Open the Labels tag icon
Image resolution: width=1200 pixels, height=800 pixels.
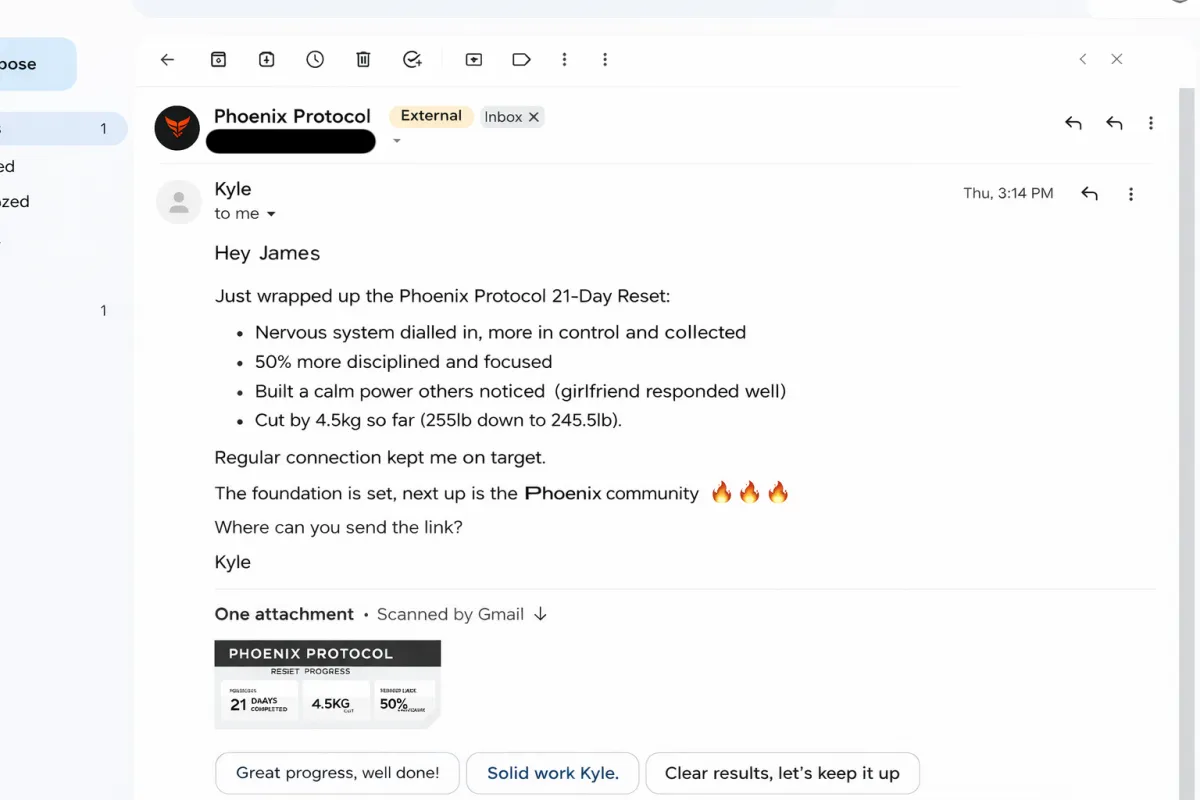point(521,60)
